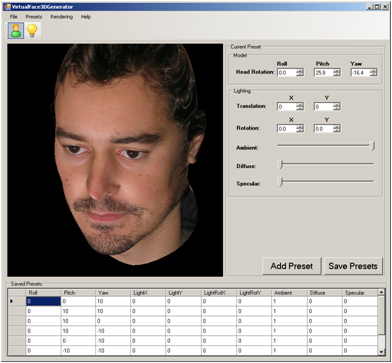The width and height of the screenshot is (392, 363).
Task: Click the LightRotX column header
Action: pos(218,293)
